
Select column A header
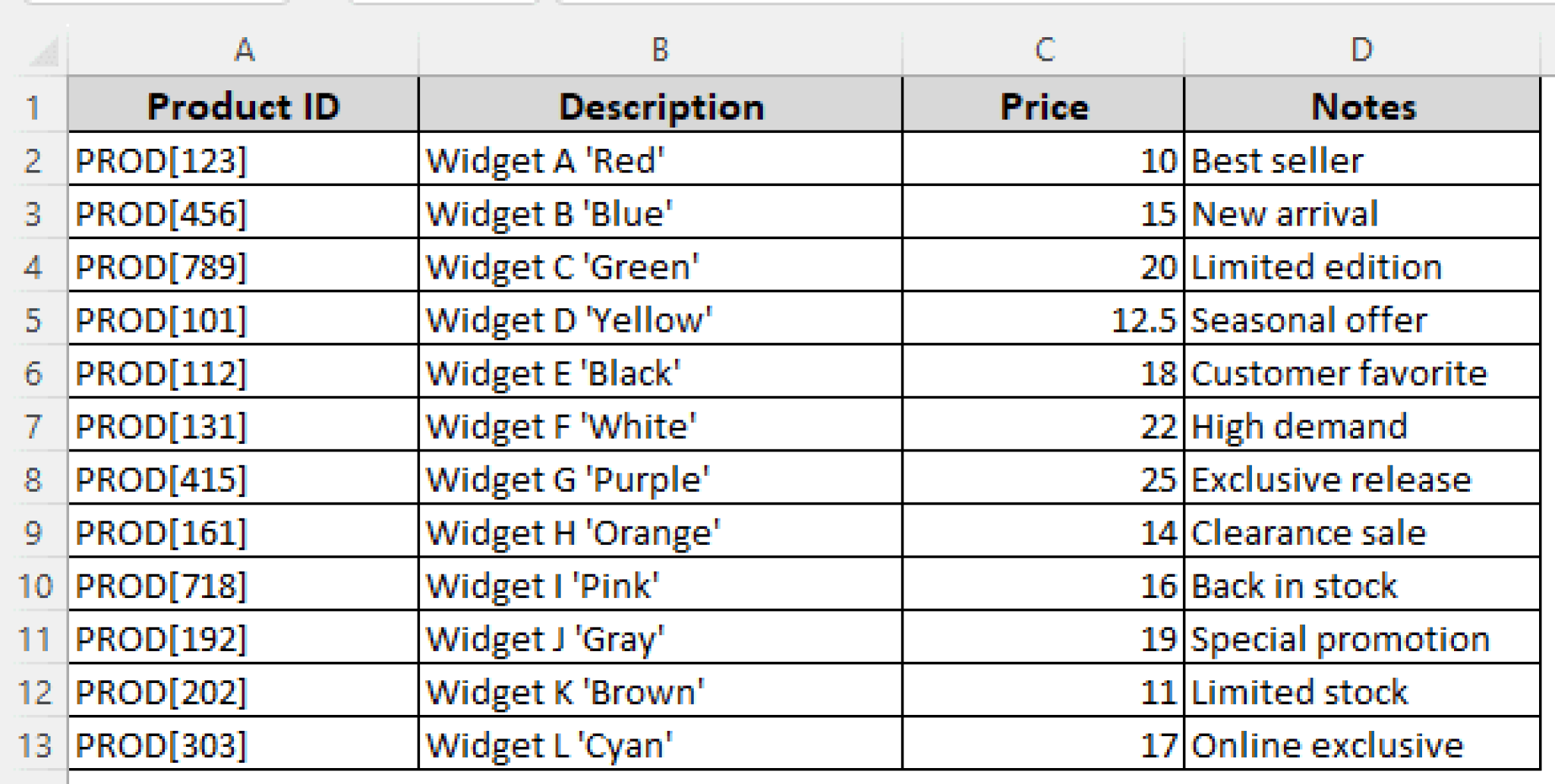coord(243,50)
